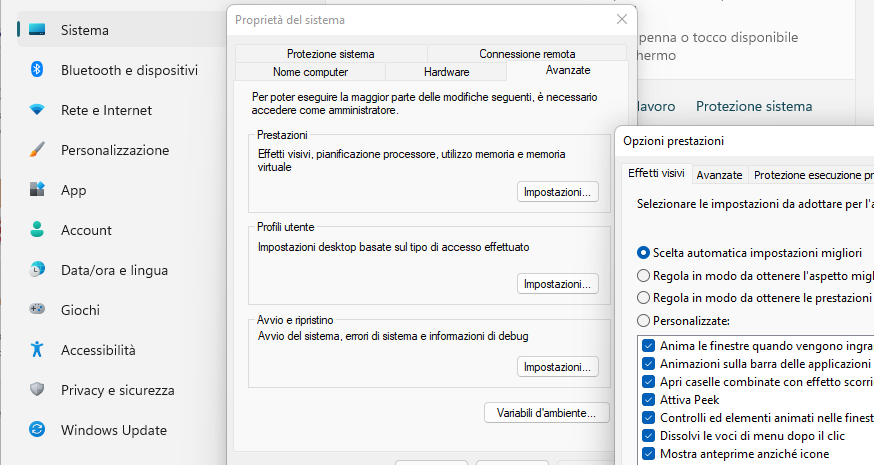Select Regola per ottenere l'aspetto migliore radio

[643, 275]
